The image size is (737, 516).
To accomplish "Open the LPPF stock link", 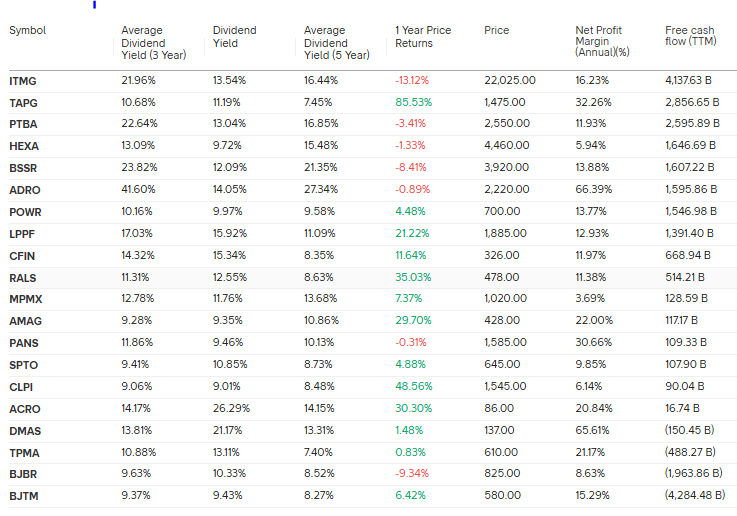I will 22,231.
